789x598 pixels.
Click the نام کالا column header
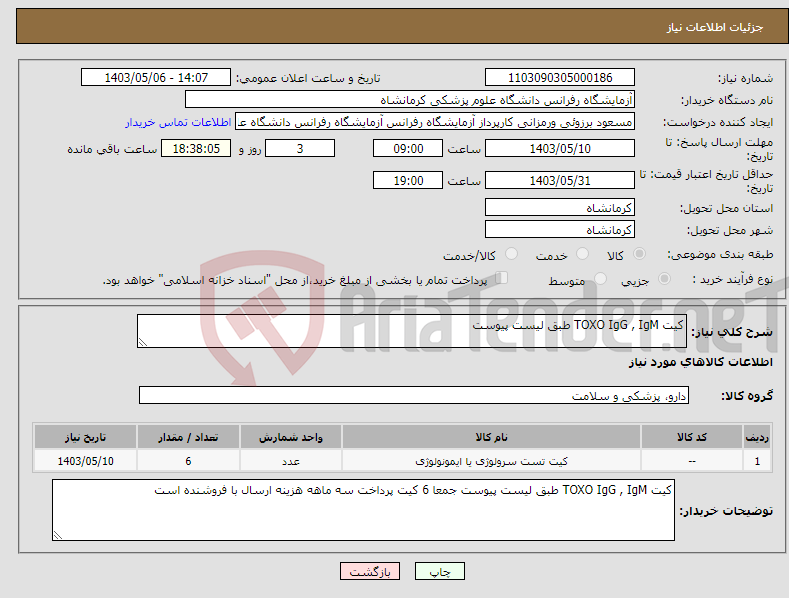pos(491,437)
